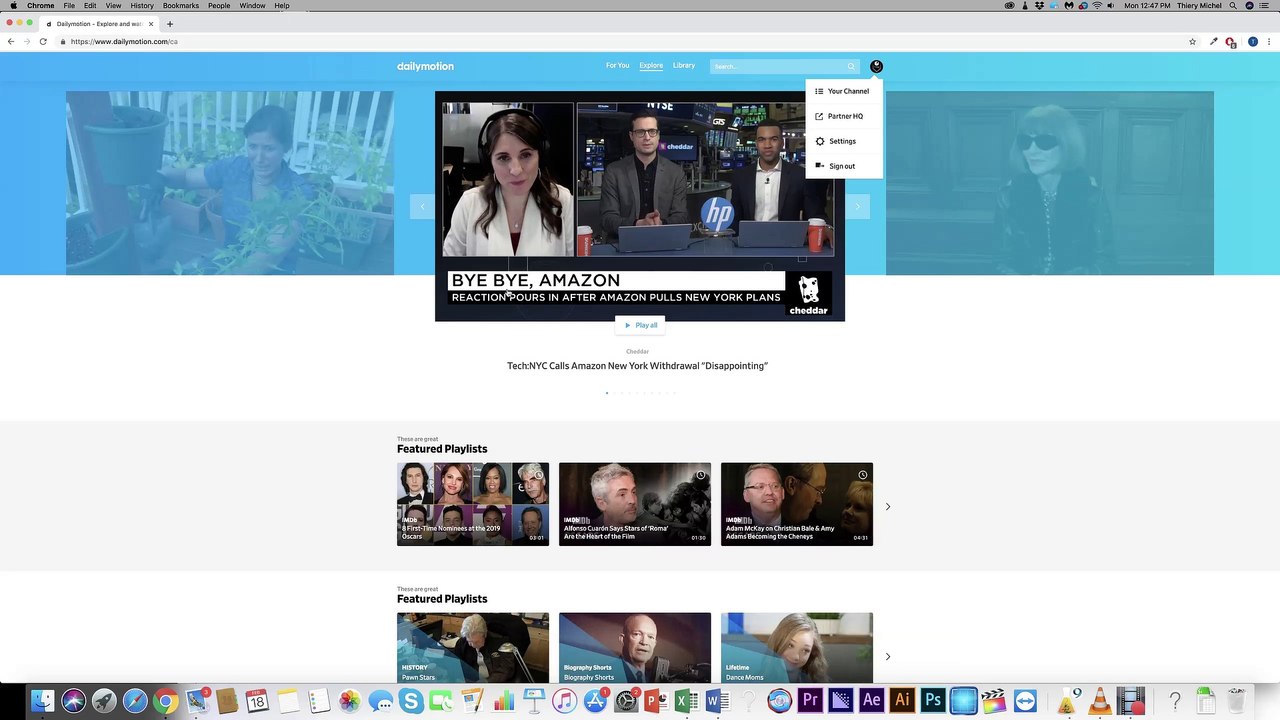Open Chrome's three-dot menu
The height and width of the screenshot is (720, 1280).
tap(1269, 41)
